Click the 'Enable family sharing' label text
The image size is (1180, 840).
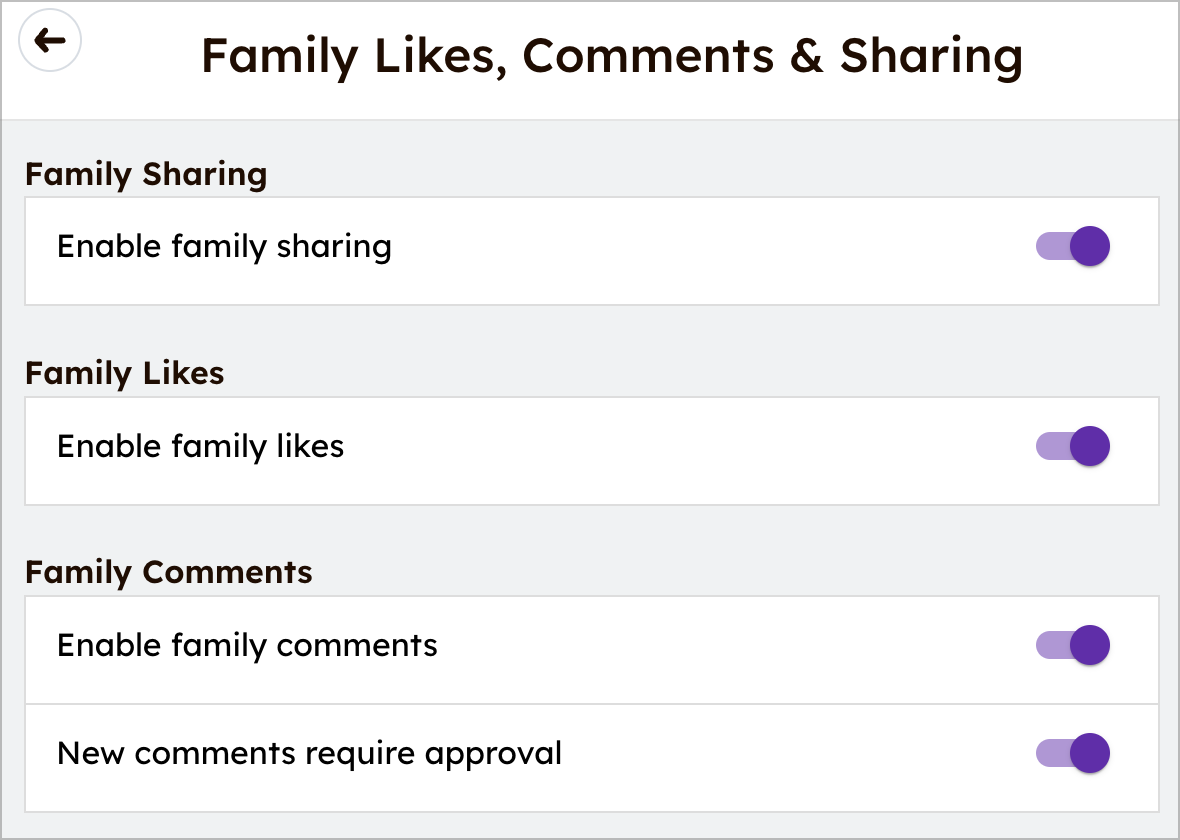[x=224, y=246]
